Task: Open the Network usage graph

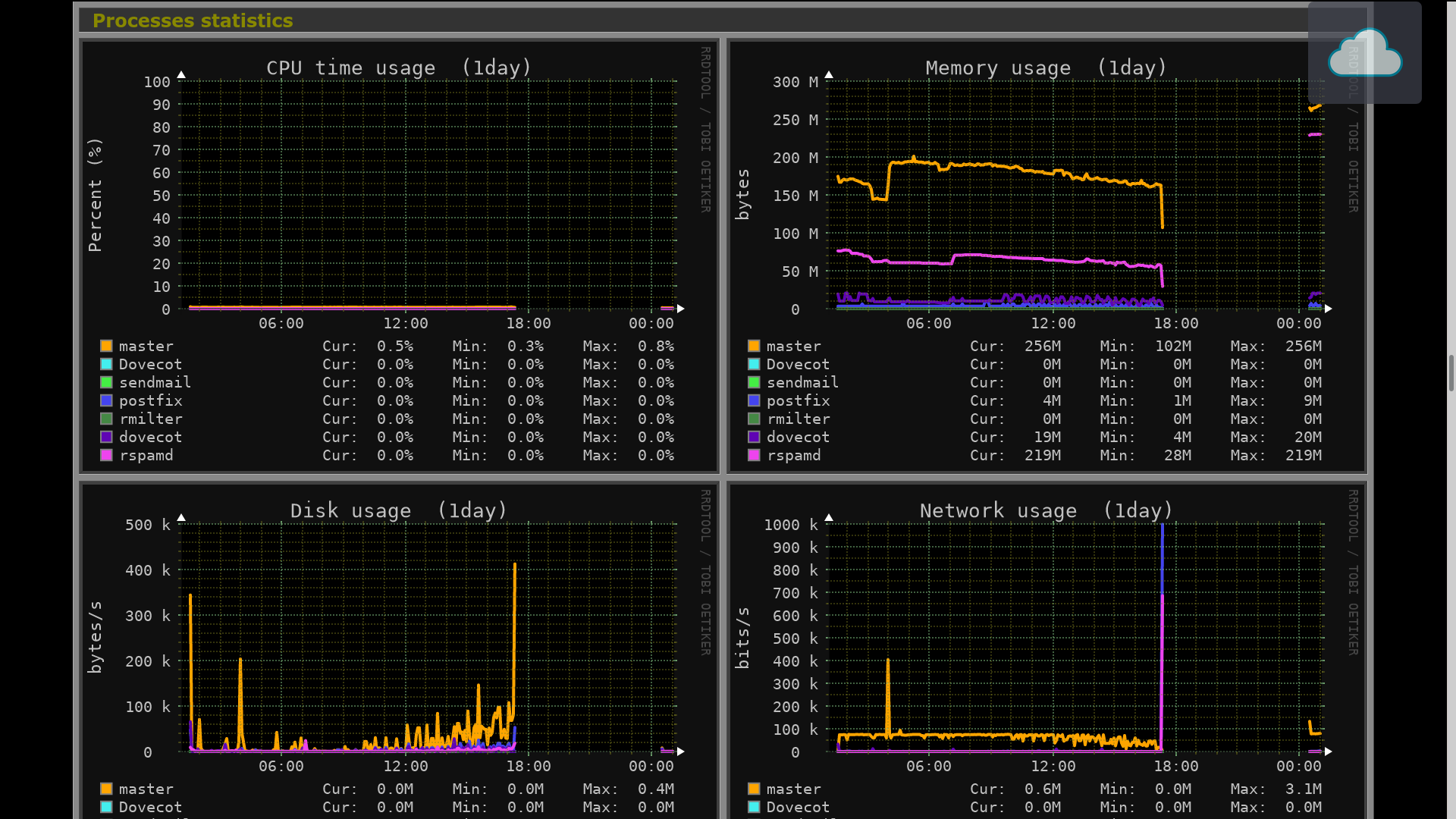Action: pyautogui.click(x=1075, y=637)
